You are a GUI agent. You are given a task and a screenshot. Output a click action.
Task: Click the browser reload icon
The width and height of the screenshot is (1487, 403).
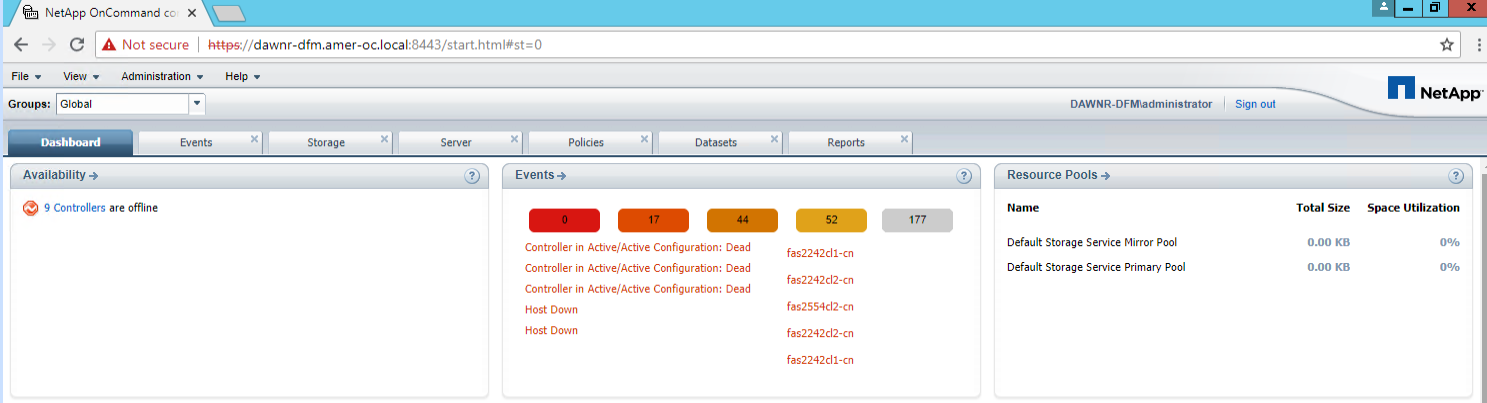click(77, 45)
